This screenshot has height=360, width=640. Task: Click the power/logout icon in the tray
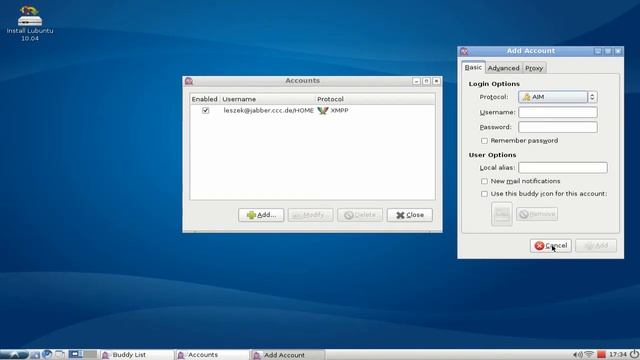click(634, 354)
